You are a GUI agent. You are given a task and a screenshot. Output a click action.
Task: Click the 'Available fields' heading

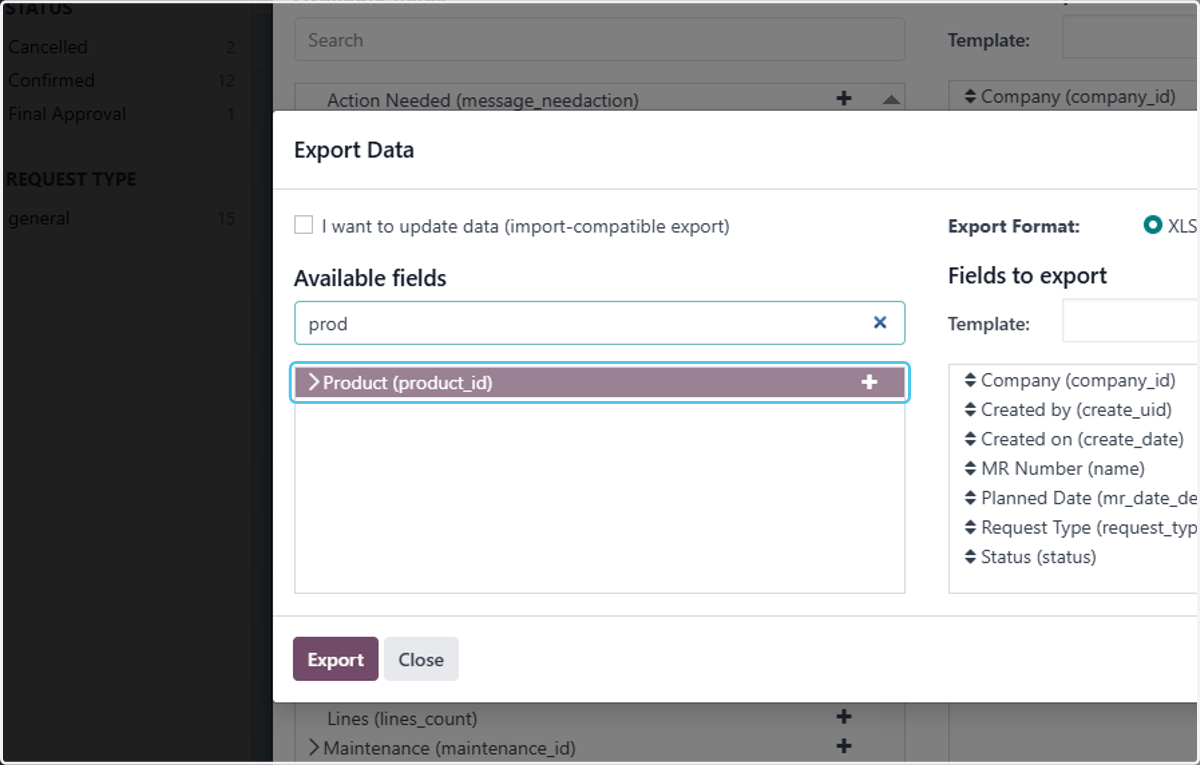(x=370, y=278)
